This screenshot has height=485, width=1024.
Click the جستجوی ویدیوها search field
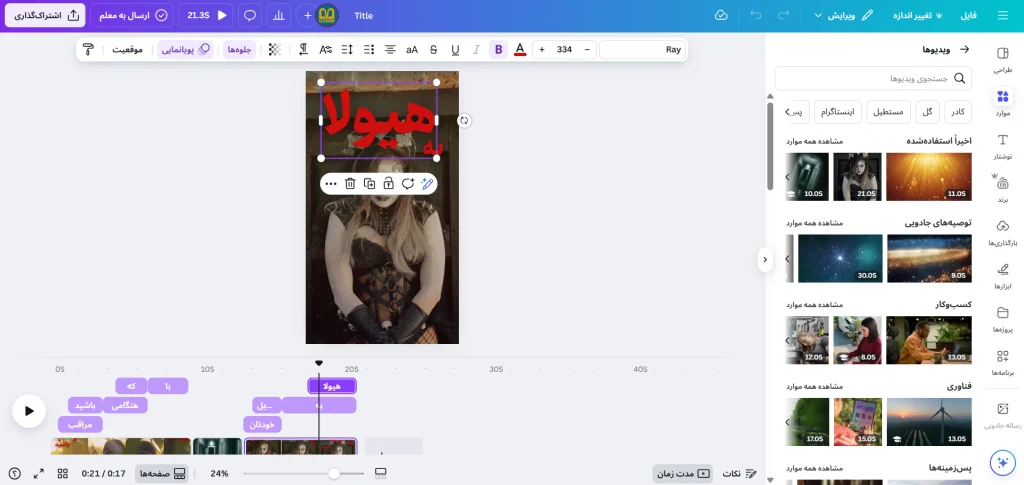click(x=872, y=78)
